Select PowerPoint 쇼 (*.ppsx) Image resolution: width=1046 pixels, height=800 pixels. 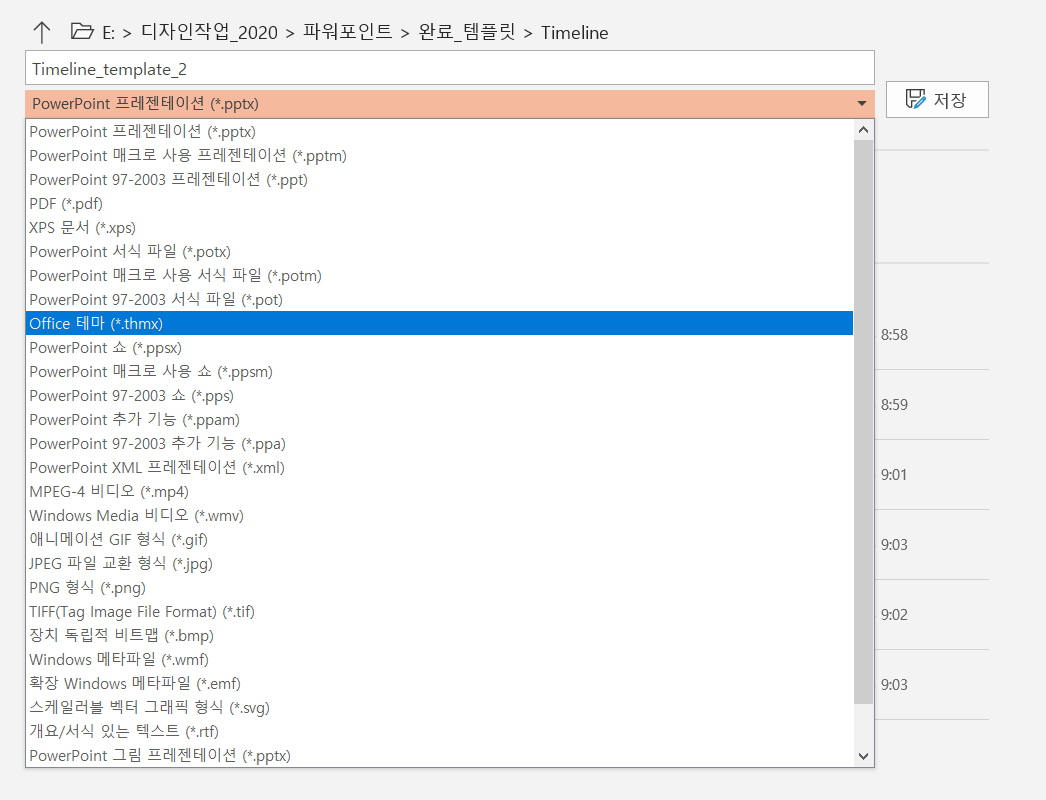(x=439, y=348)
